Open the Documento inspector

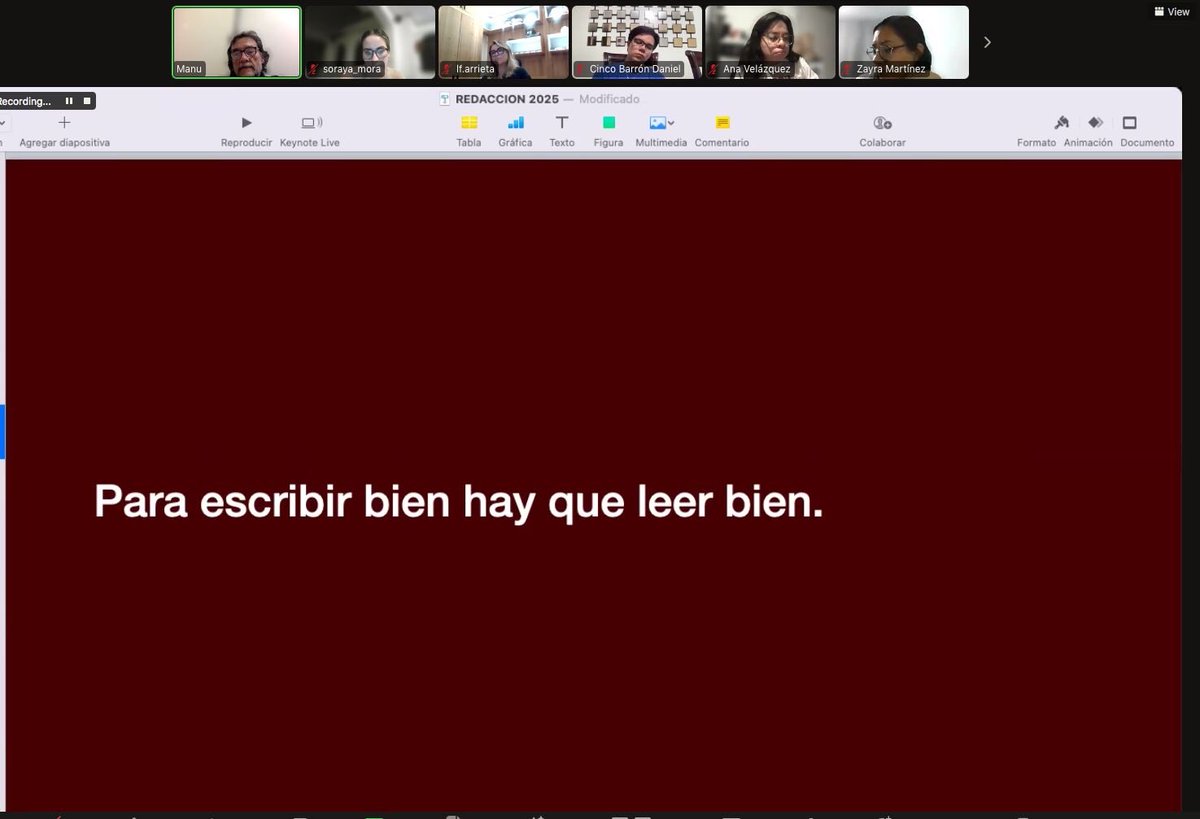pyautogui.click(x=1147, y=131)
